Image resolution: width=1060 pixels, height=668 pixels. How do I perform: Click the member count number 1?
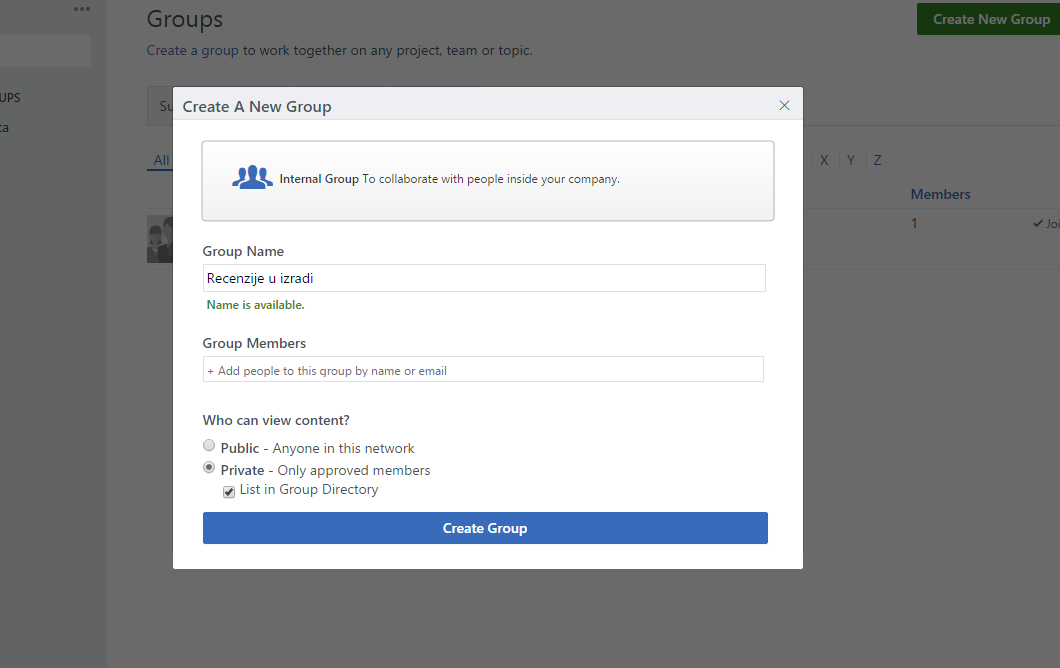point(914,224)
